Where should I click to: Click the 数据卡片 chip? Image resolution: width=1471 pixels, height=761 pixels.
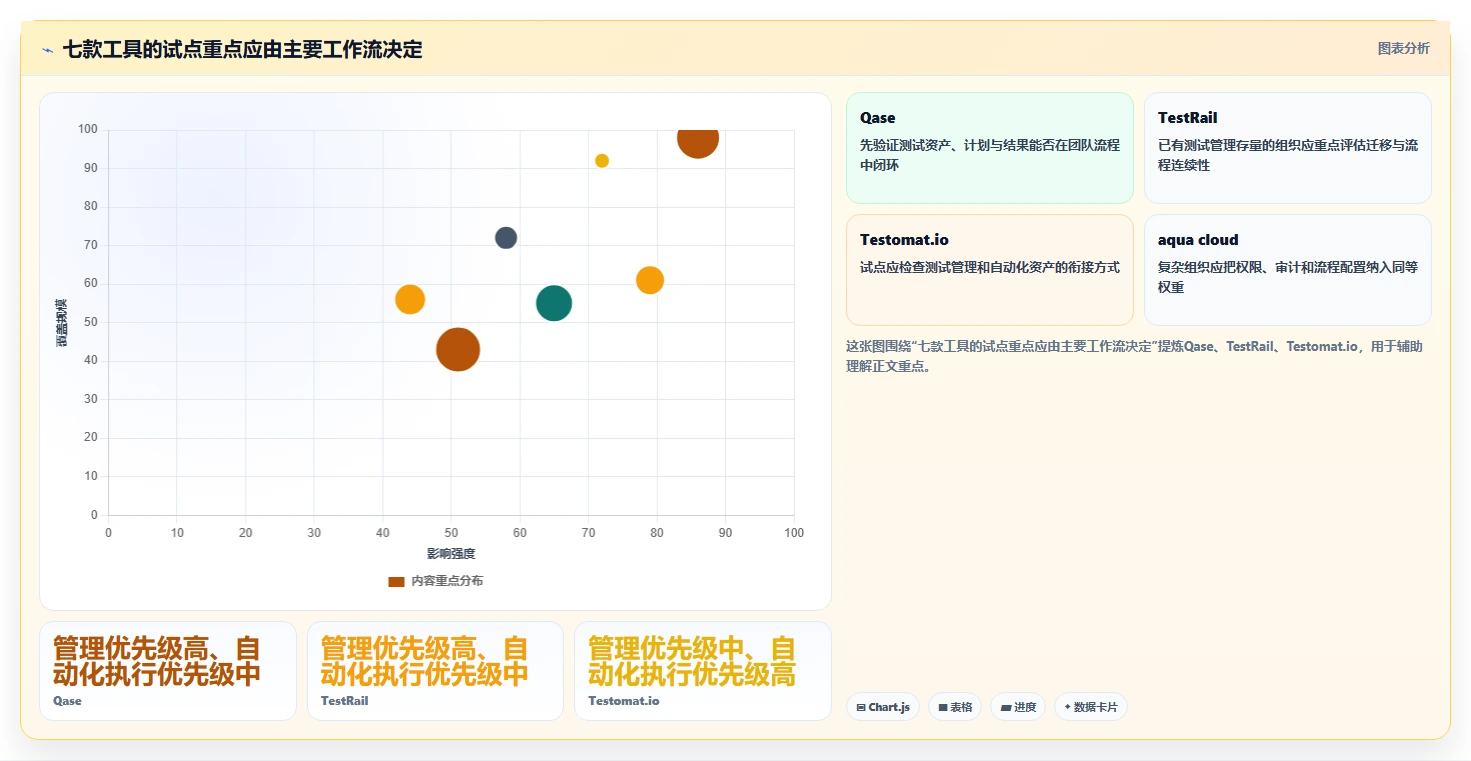pos(1090,707)
